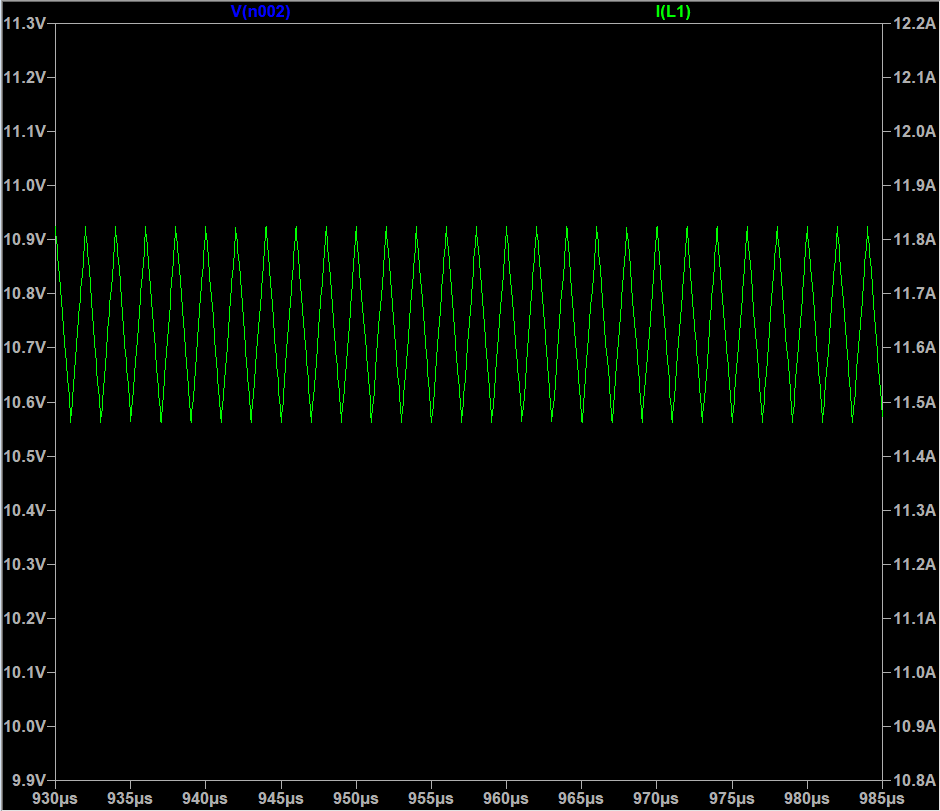This screenshot has width=940, height=811.
Task: Click the 10.8A right axis label
Action: pos(915,780)
